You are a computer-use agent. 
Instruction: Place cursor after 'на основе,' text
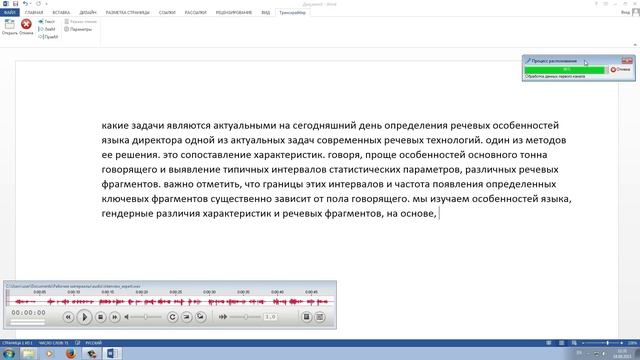point(439,213)
